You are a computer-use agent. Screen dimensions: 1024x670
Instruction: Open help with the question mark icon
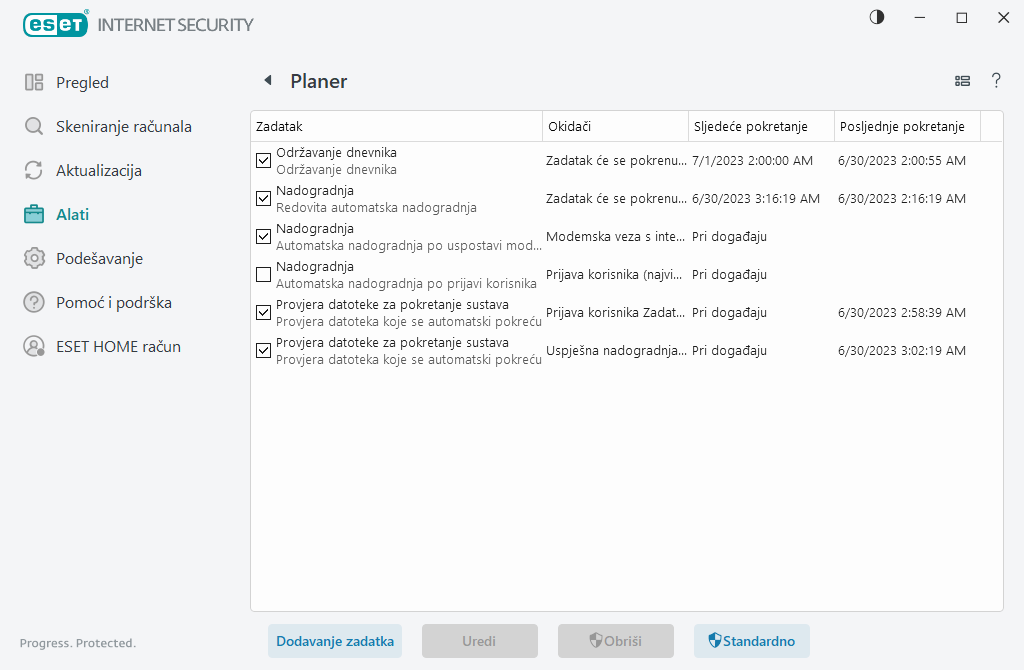pos(996,81)
